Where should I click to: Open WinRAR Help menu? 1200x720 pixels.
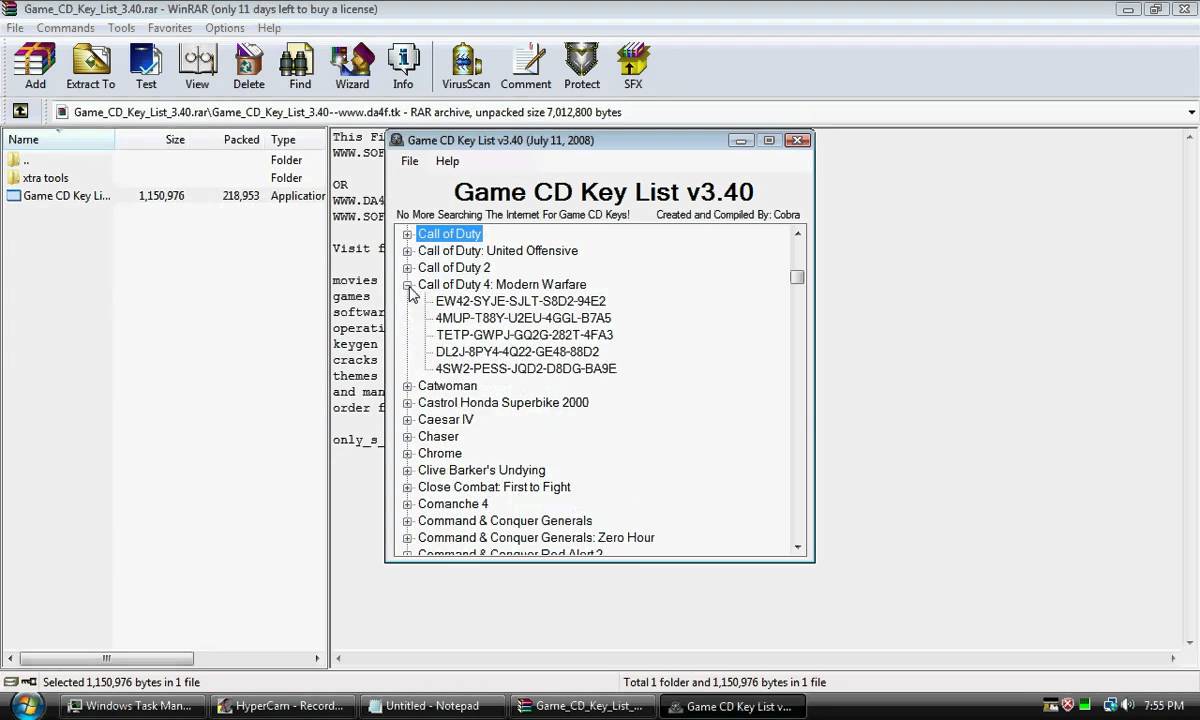pyautogui.click(x=269, y=28)
